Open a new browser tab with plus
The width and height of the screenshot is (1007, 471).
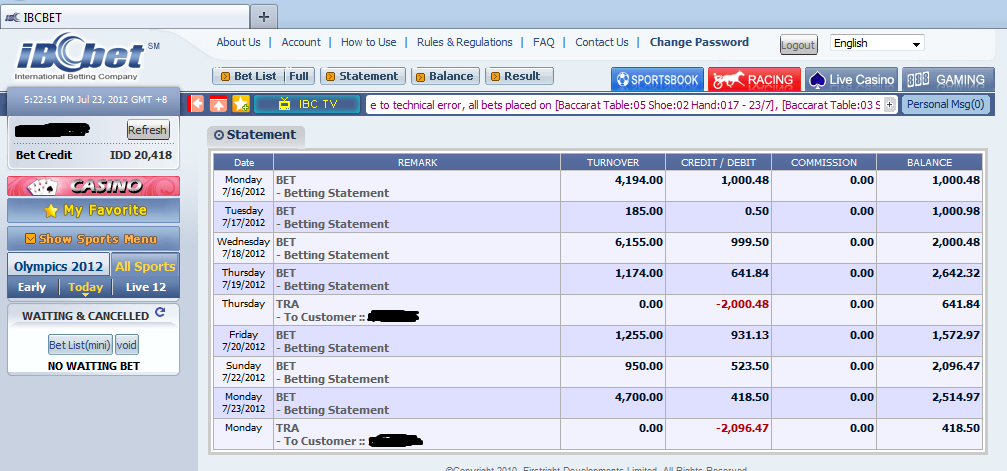tap(264, 17)
